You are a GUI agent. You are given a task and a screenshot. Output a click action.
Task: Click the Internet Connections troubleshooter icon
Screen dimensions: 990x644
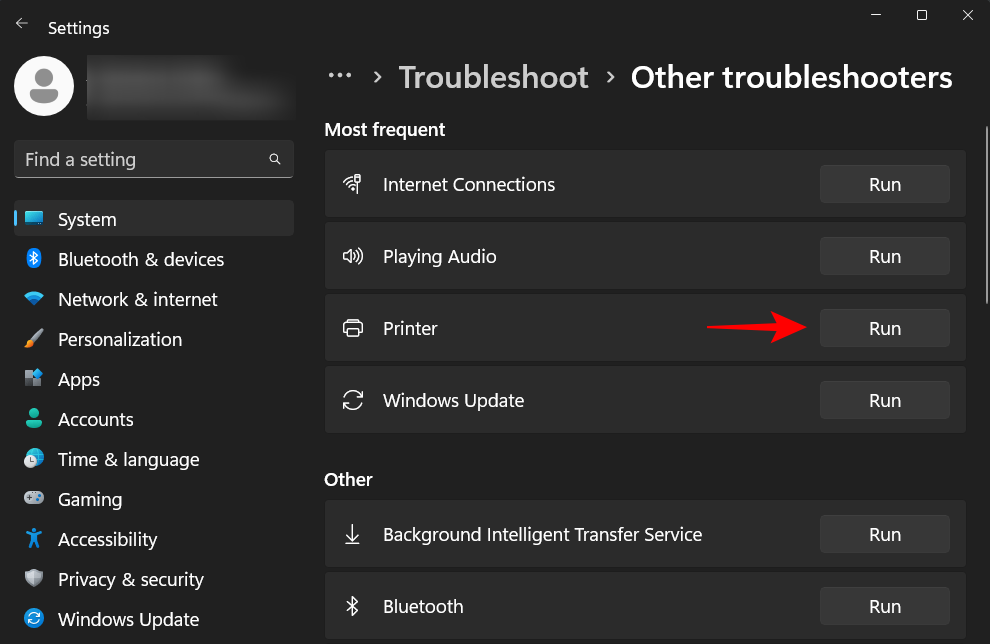pyautogui.click(x=353, y=184)
